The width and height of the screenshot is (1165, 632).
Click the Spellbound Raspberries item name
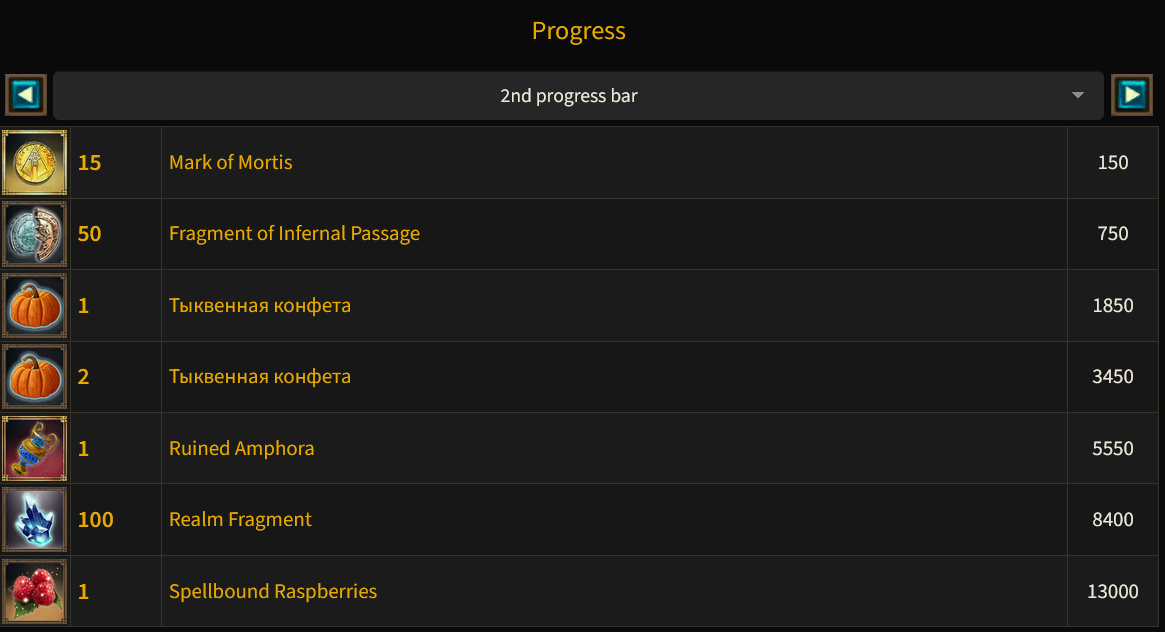(273, 591)
